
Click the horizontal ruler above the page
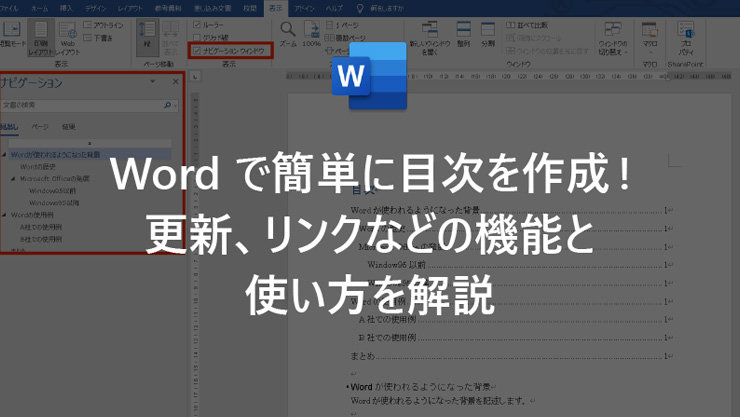coord(509,76)
